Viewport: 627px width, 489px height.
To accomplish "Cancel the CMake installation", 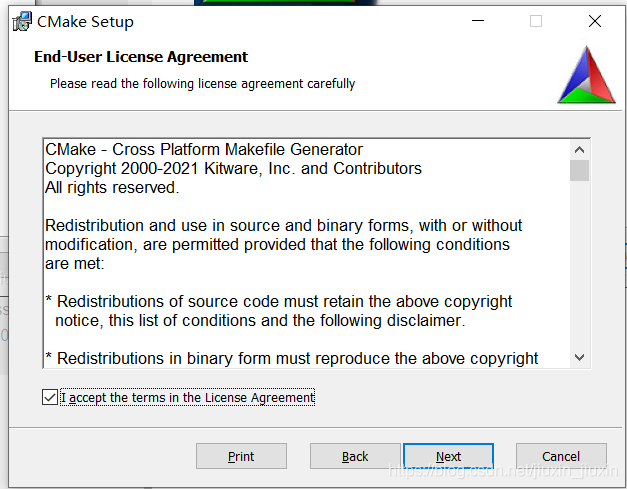I will click(x=561, y=456).
